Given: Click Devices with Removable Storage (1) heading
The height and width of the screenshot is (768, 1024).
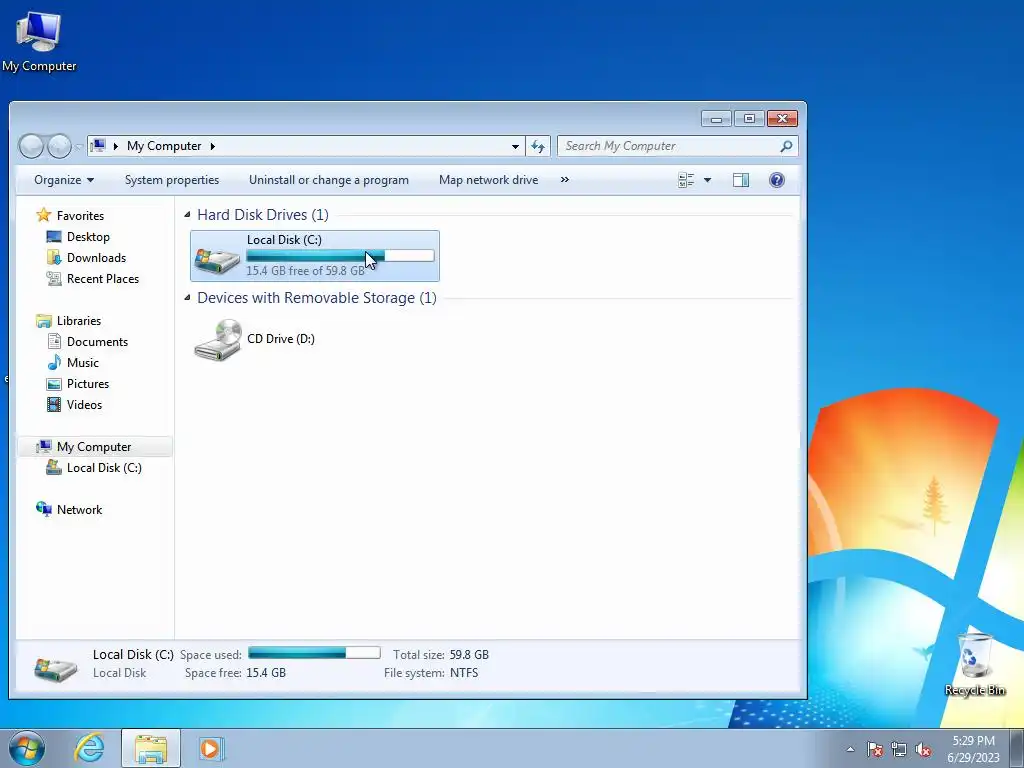Looking at the screenshot, I should pos(317,298).
